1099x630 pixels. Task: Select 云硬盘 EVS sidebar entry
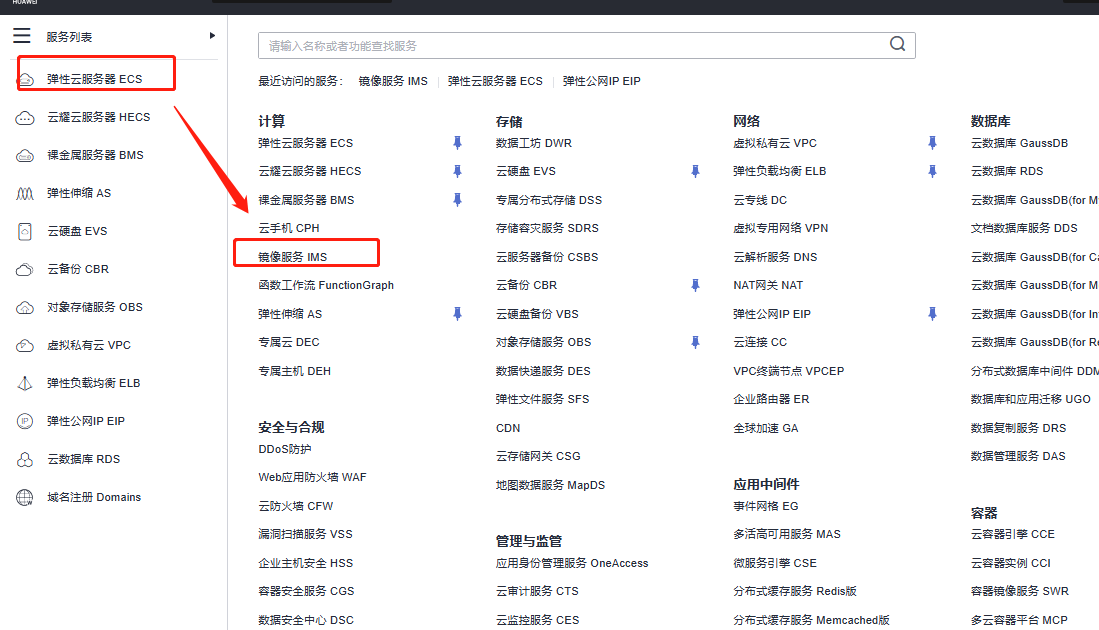(x=77, y=231)
